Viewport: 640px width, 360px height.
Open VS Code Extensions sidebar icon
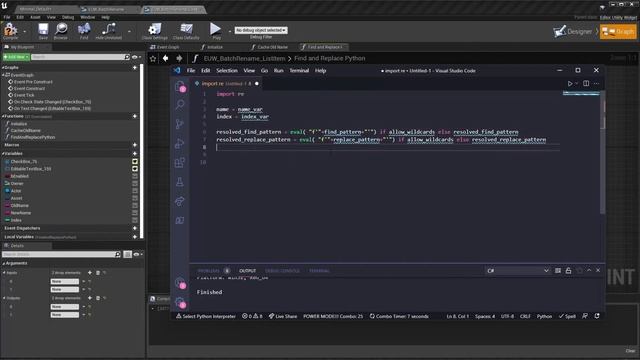[x=180, y=162]
